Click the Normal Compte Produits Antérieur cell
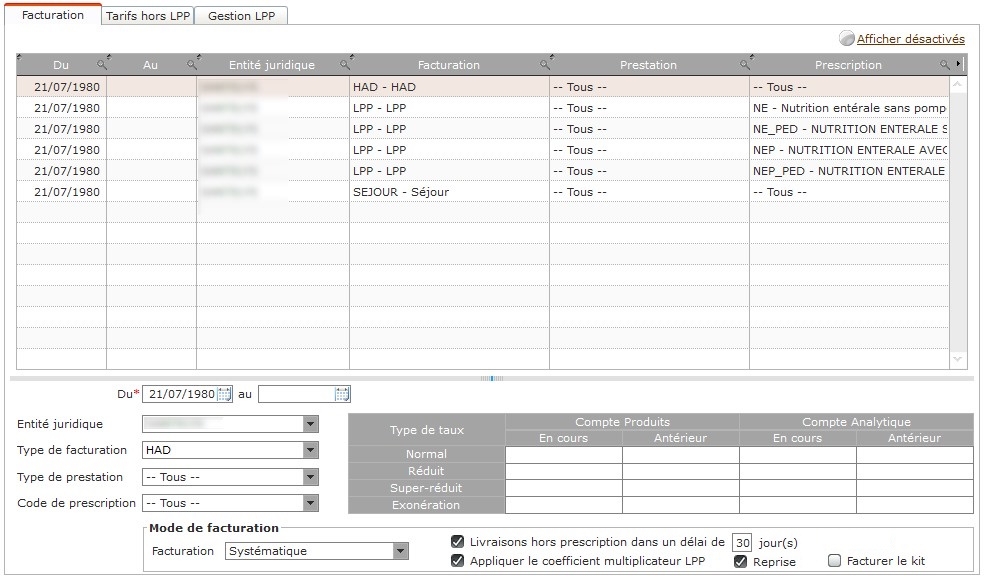Screen dimensions: 984x579 click(681, 454)
